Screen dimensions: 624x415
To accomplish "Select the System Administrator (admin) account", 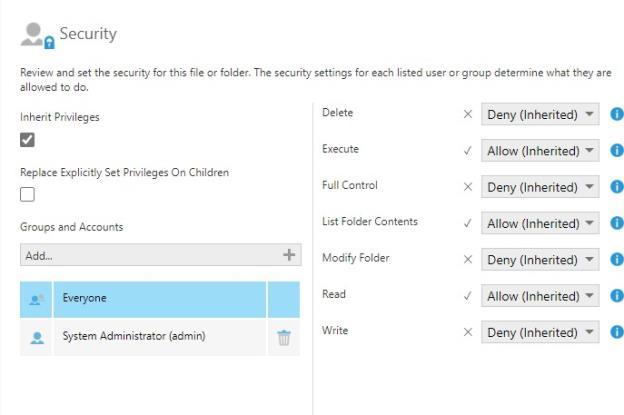I will (x=142, y=337).
